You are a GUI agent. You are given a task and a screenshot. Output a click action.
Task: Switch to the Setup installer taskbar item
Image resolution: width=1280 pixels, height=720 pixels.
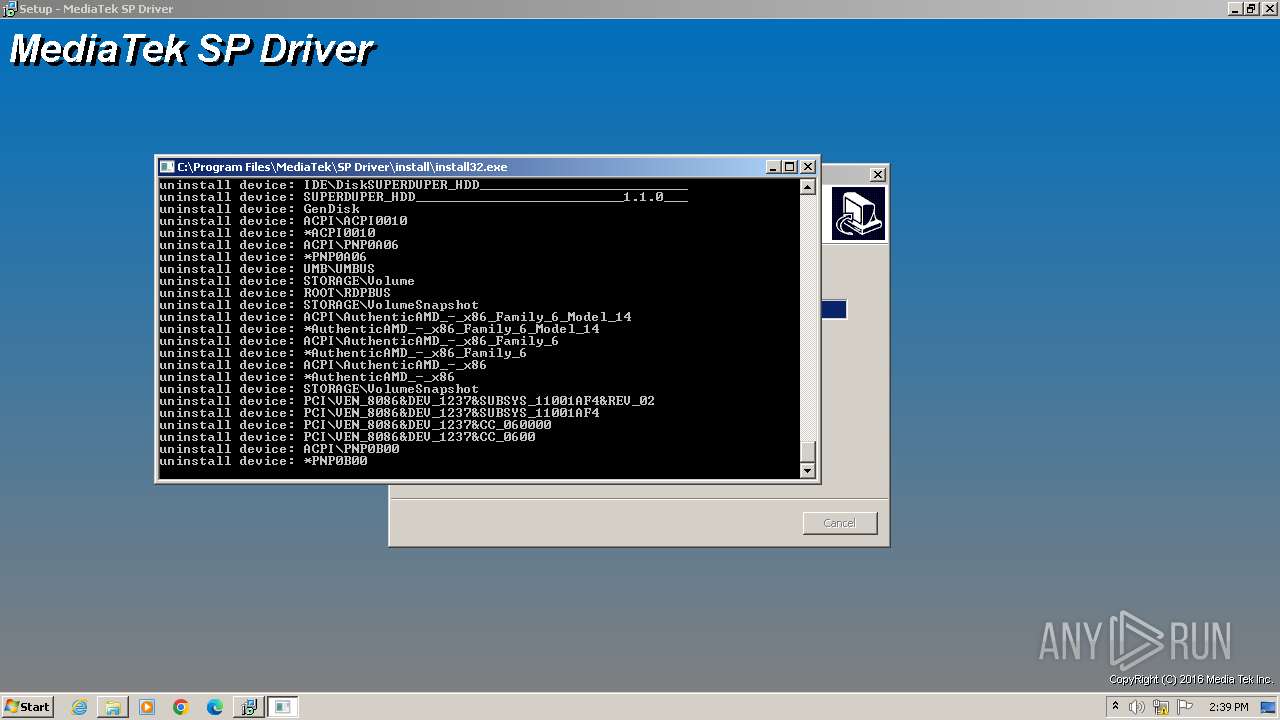point(248,707)
